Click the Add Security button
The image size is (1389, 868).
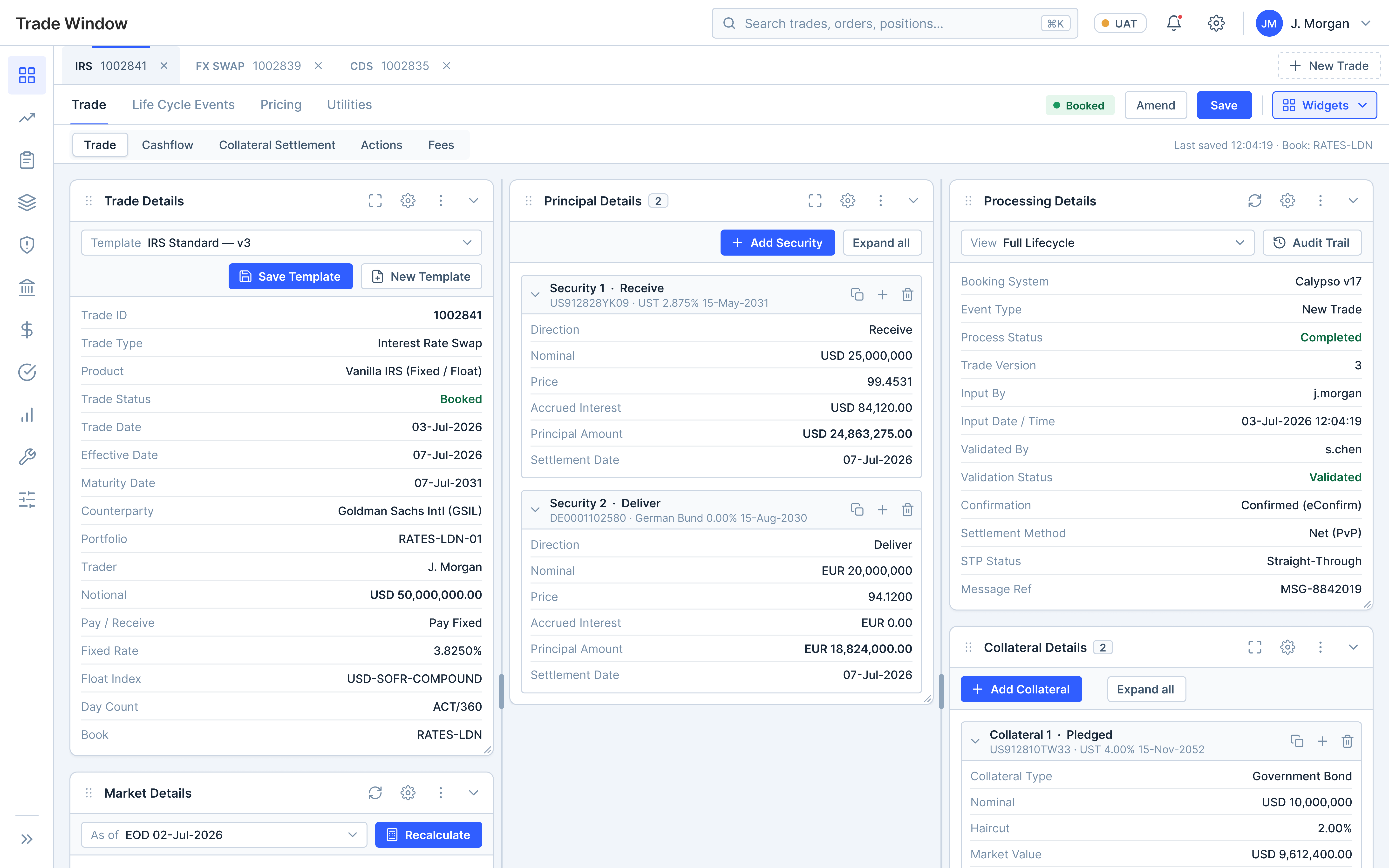coord(777,243)
